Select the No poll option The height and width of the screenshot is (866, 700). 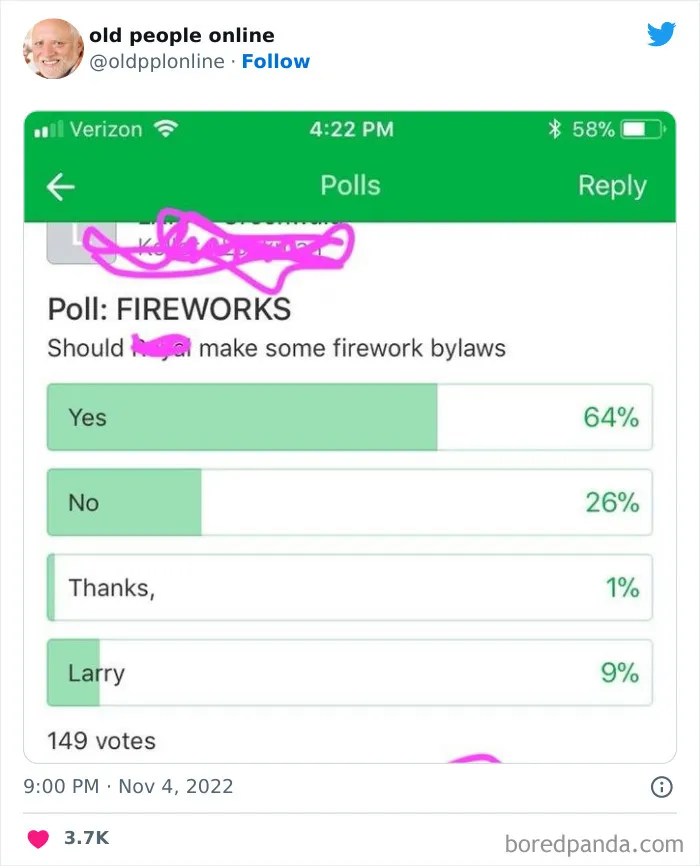[x=350, y=502]
